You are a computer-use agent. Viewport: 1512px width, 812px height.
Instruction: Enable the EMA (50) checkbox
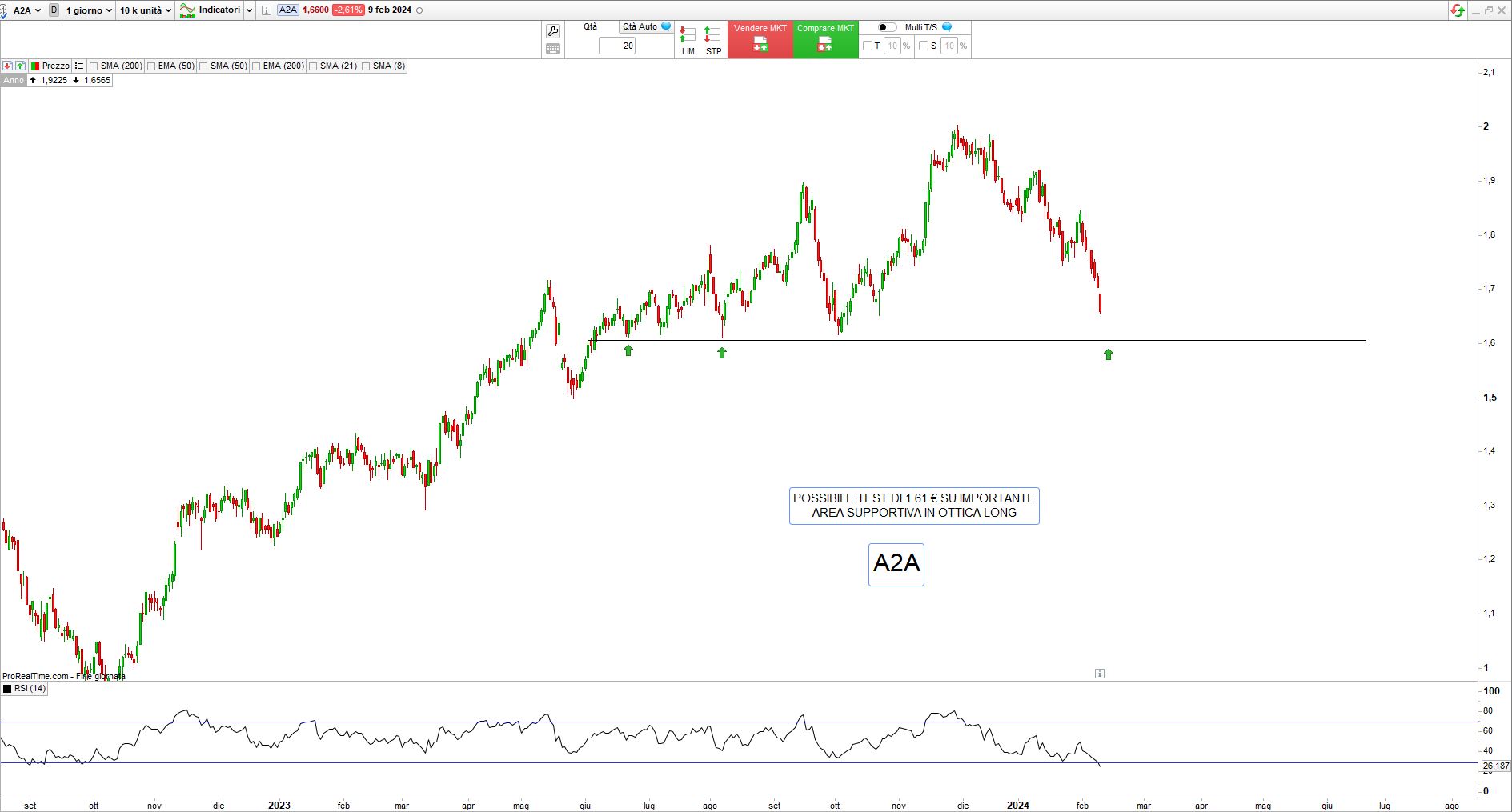[152, 66]
